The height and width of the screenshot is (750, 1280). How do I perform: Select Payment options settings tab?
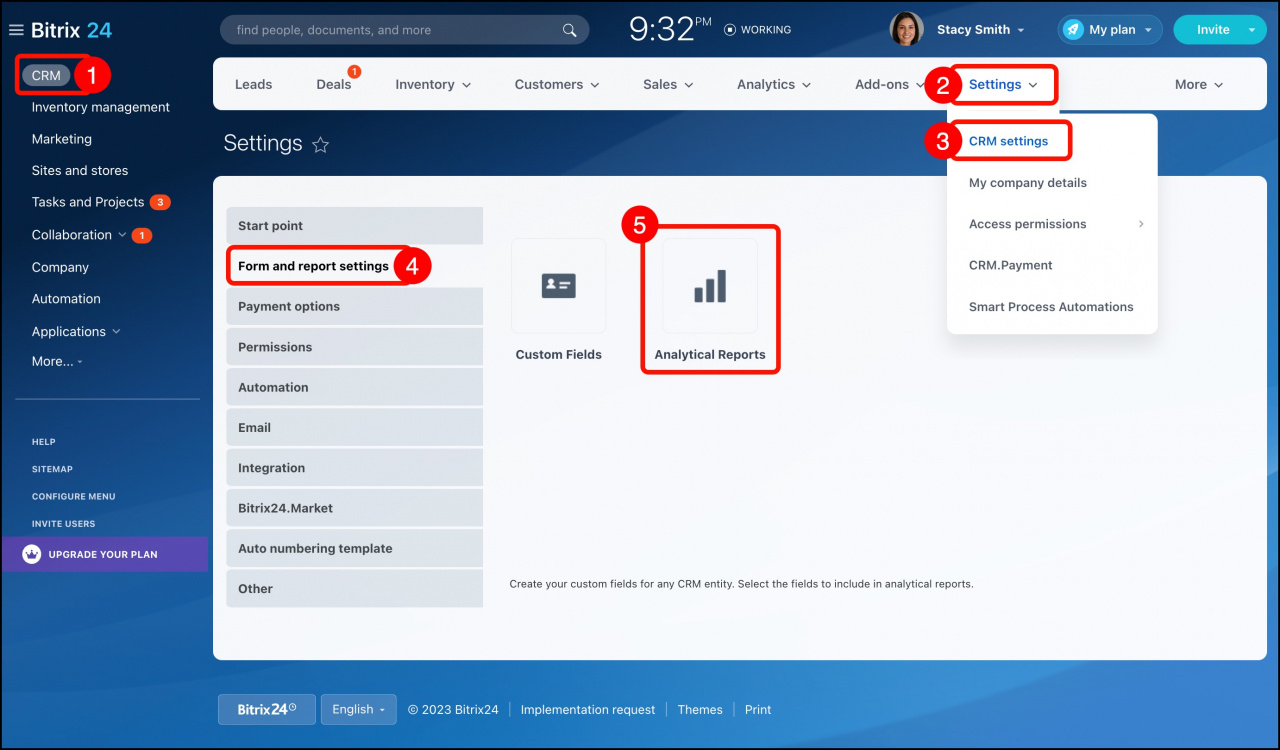354,306
